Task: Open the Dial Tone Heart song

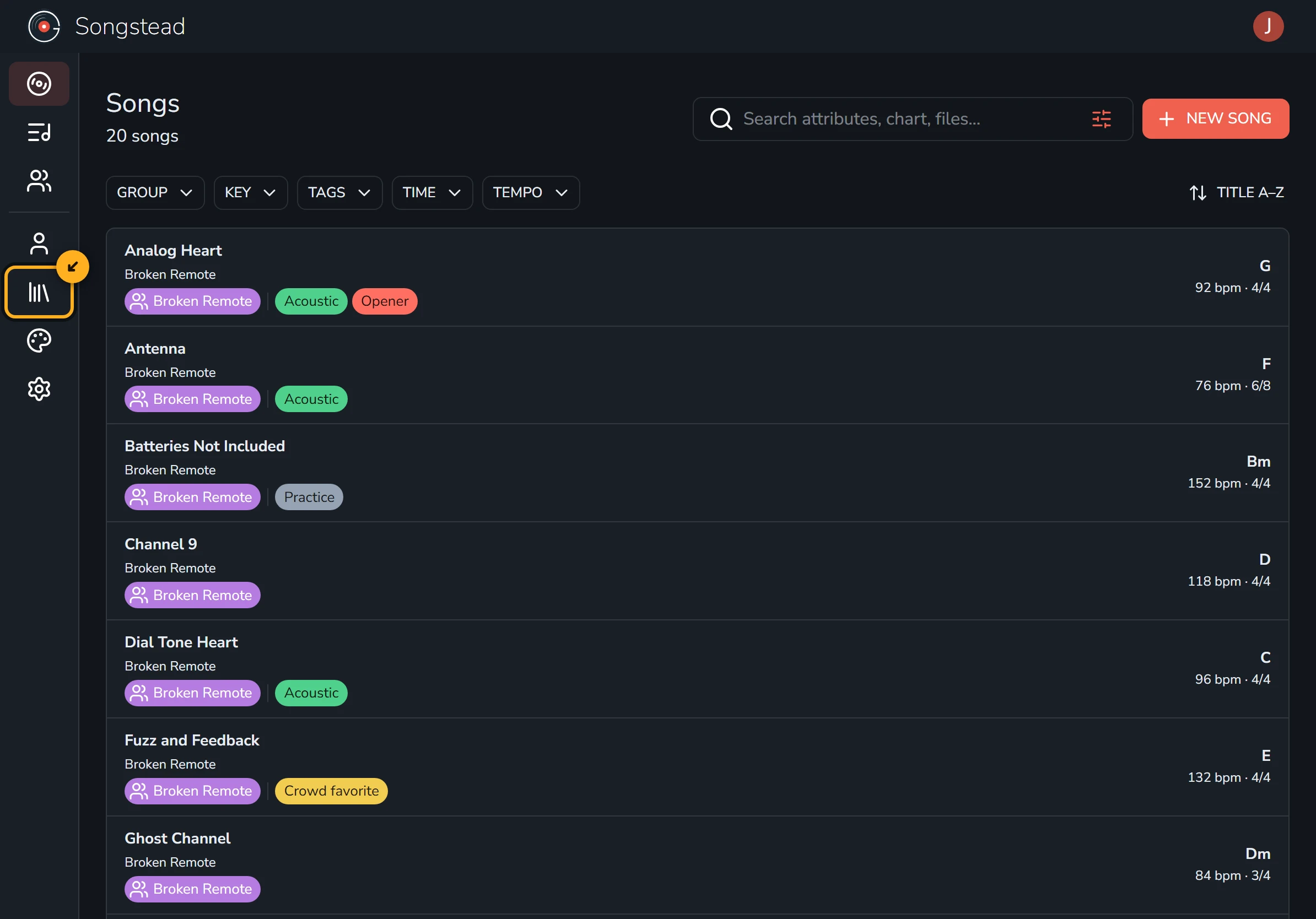Action: click(697, 669)
